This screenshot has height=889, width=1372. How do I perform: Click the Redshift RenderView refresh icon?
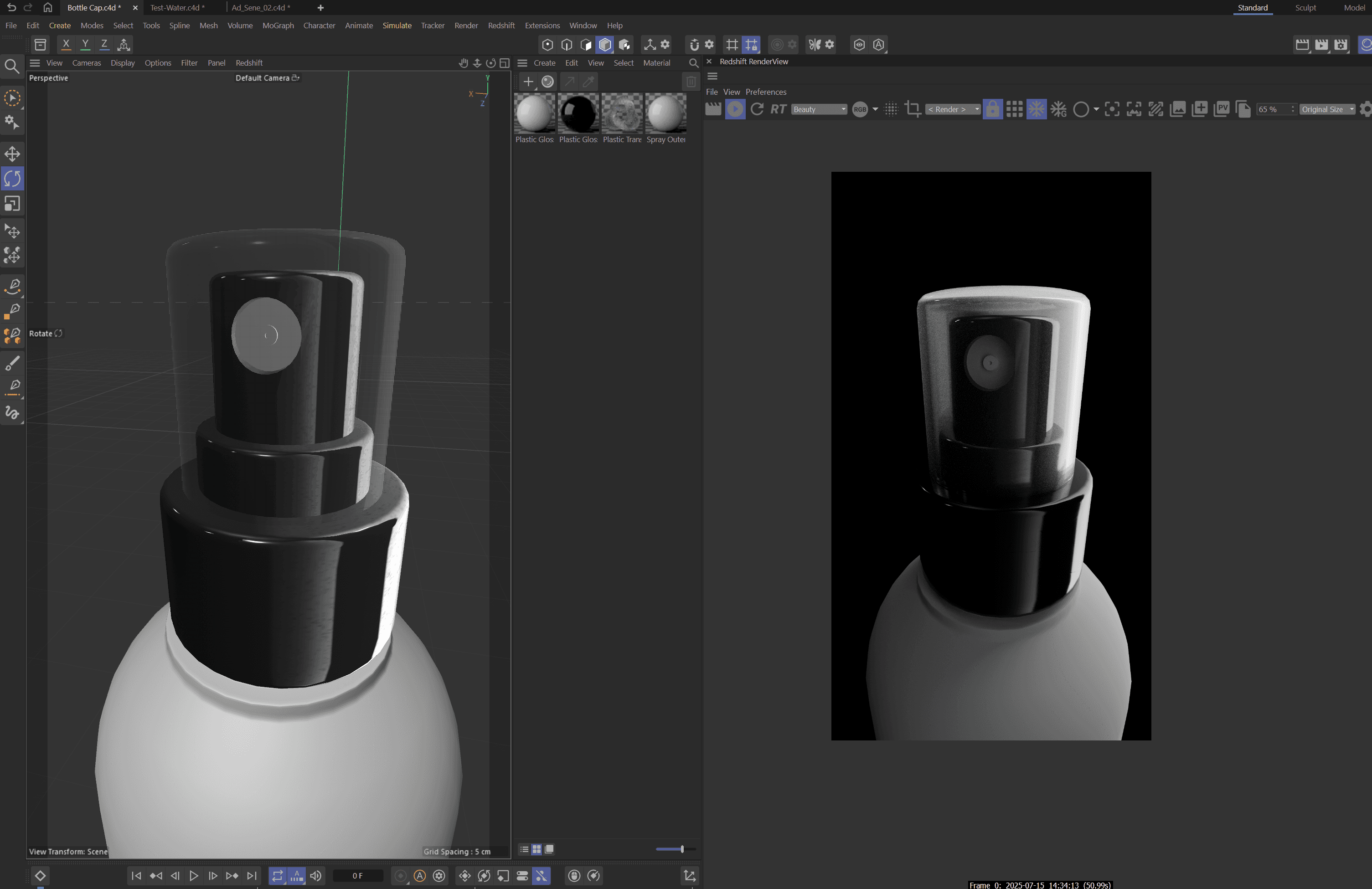coord(757,109)
